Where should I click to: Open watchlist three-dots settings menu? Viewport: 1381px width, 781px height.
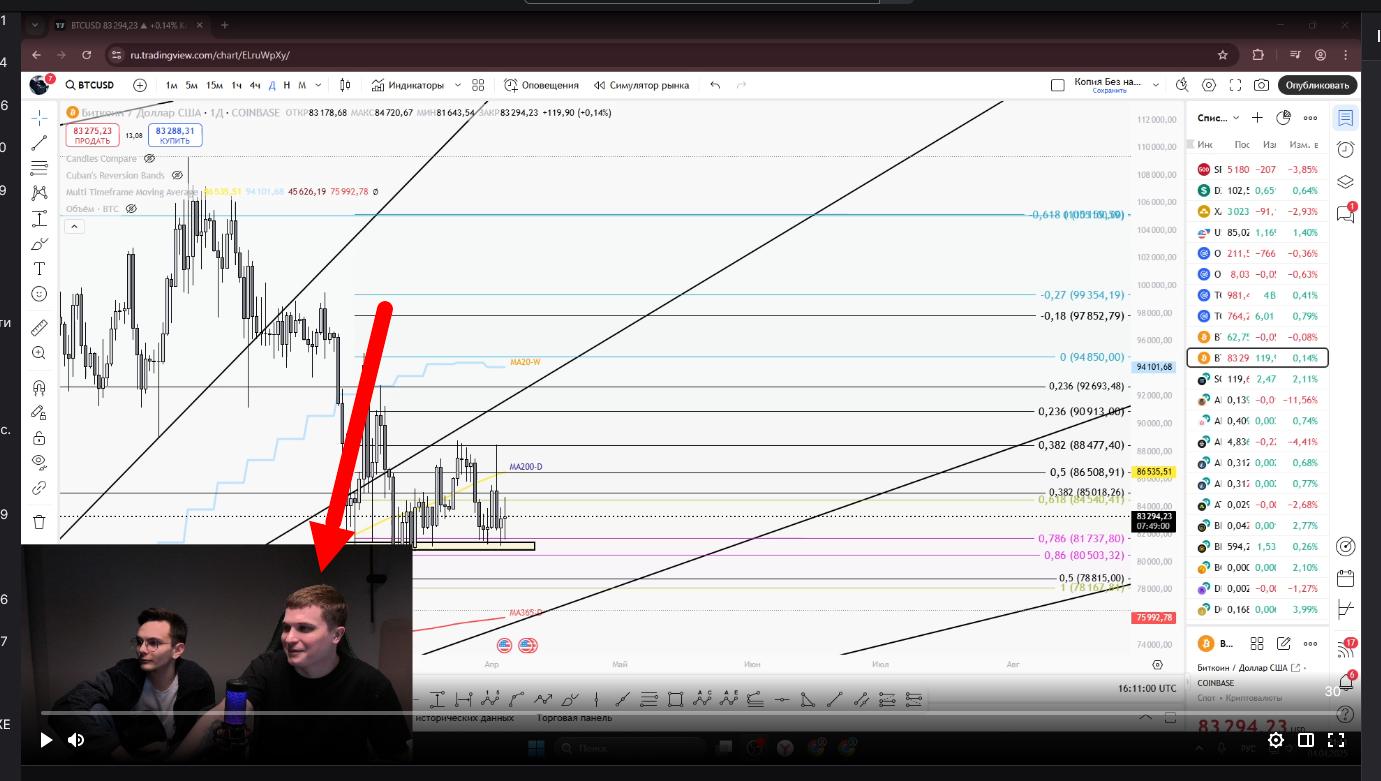coord(1310,118)
